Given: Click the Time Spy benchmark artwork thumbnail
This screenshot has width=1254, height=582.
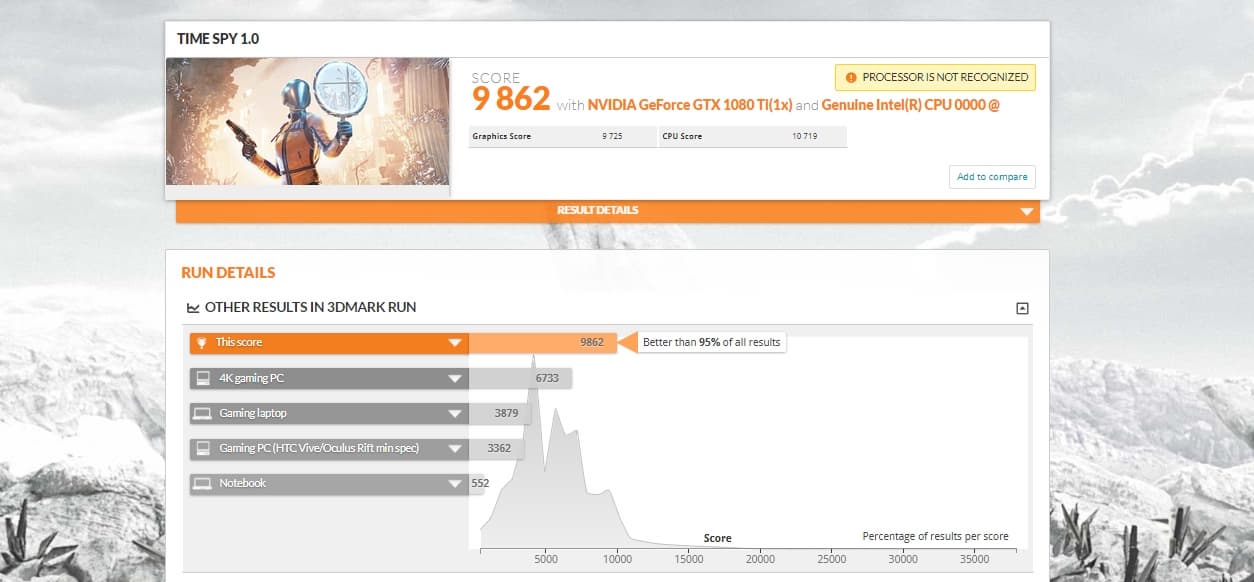Looking at the screenshot, I should point(307,122).
